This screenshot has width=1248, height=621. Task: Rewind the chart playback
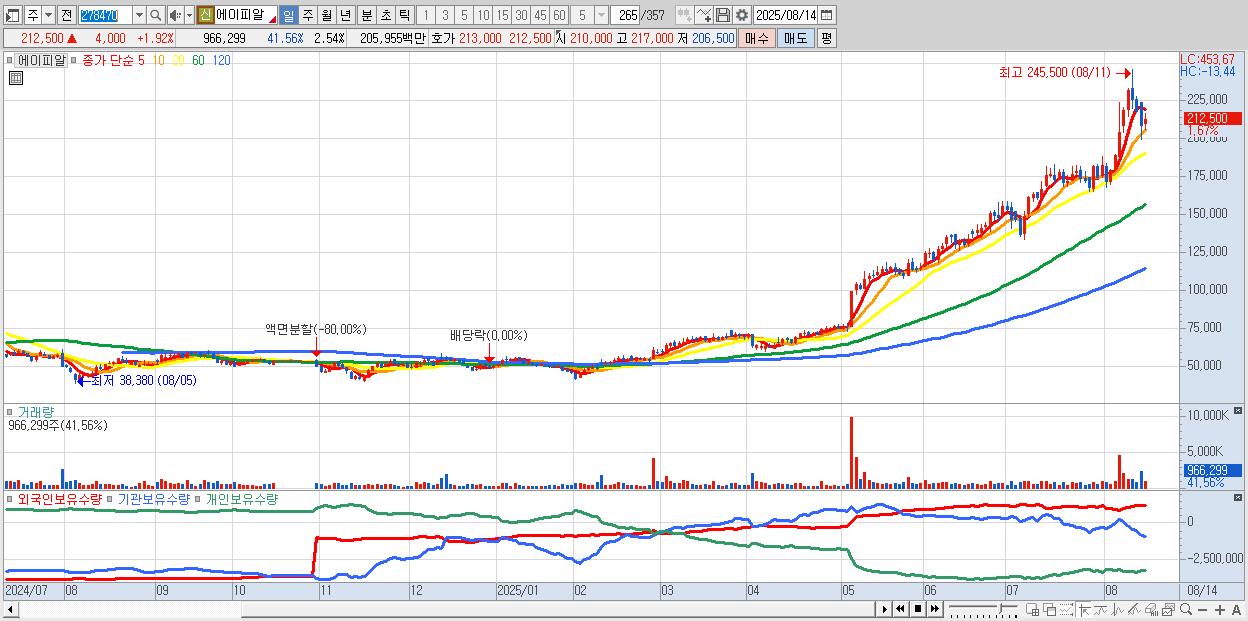coord(900,609)
